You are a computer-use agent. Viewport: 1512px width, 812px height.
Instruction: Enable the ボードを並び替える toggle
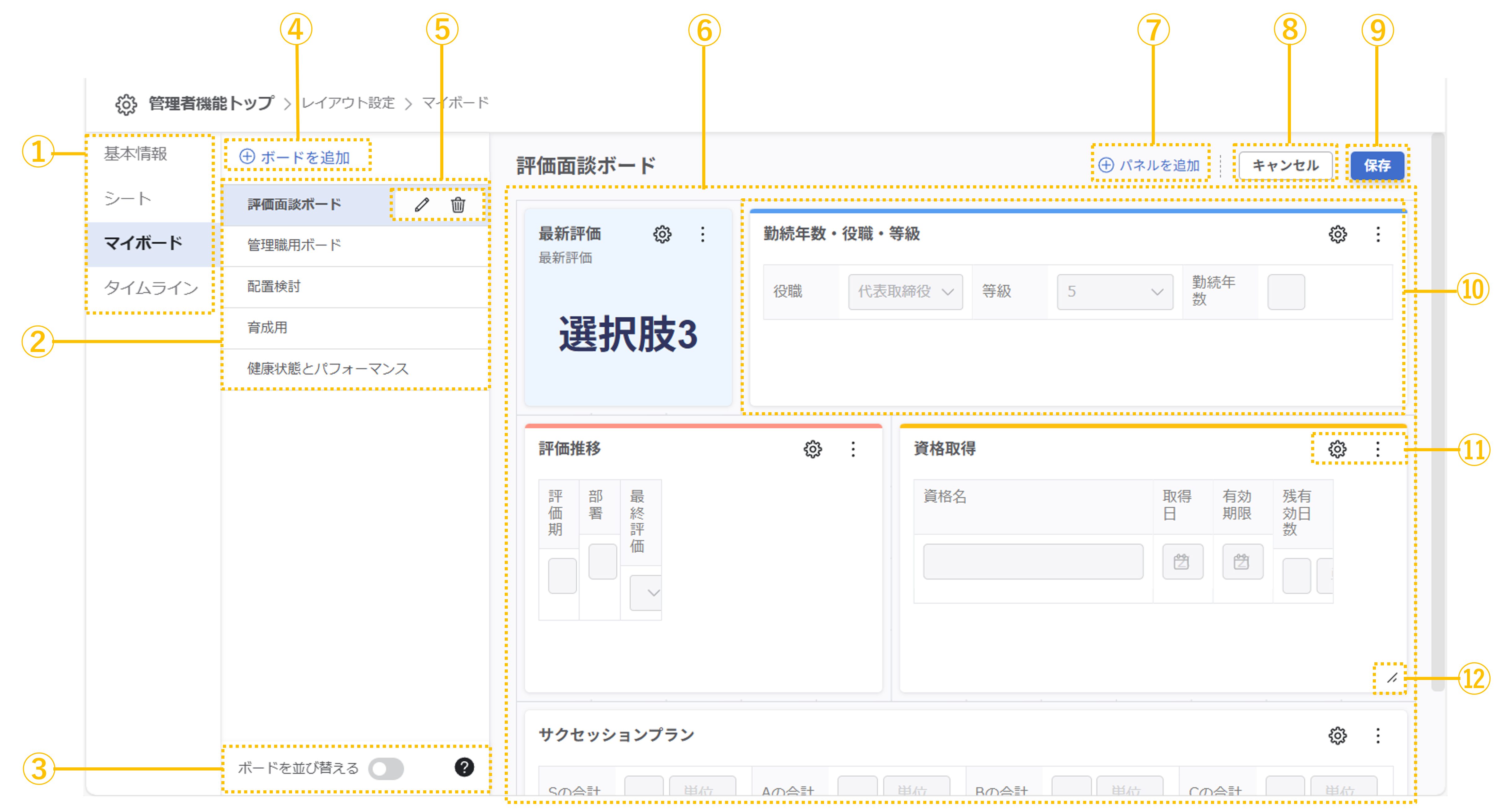click(x=388, y=769)
